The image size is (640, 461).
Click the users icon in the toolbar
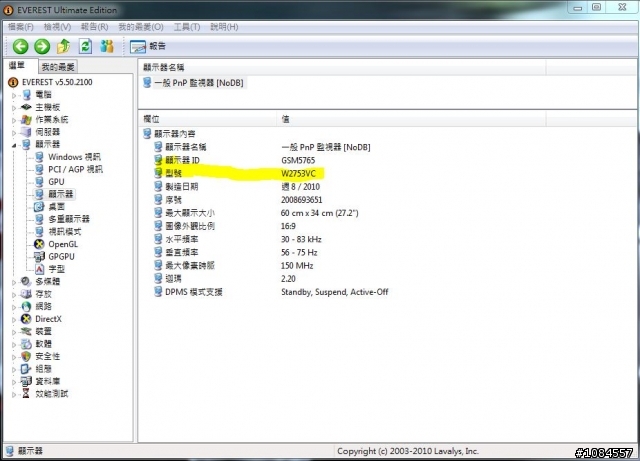(x=107, y=46)
